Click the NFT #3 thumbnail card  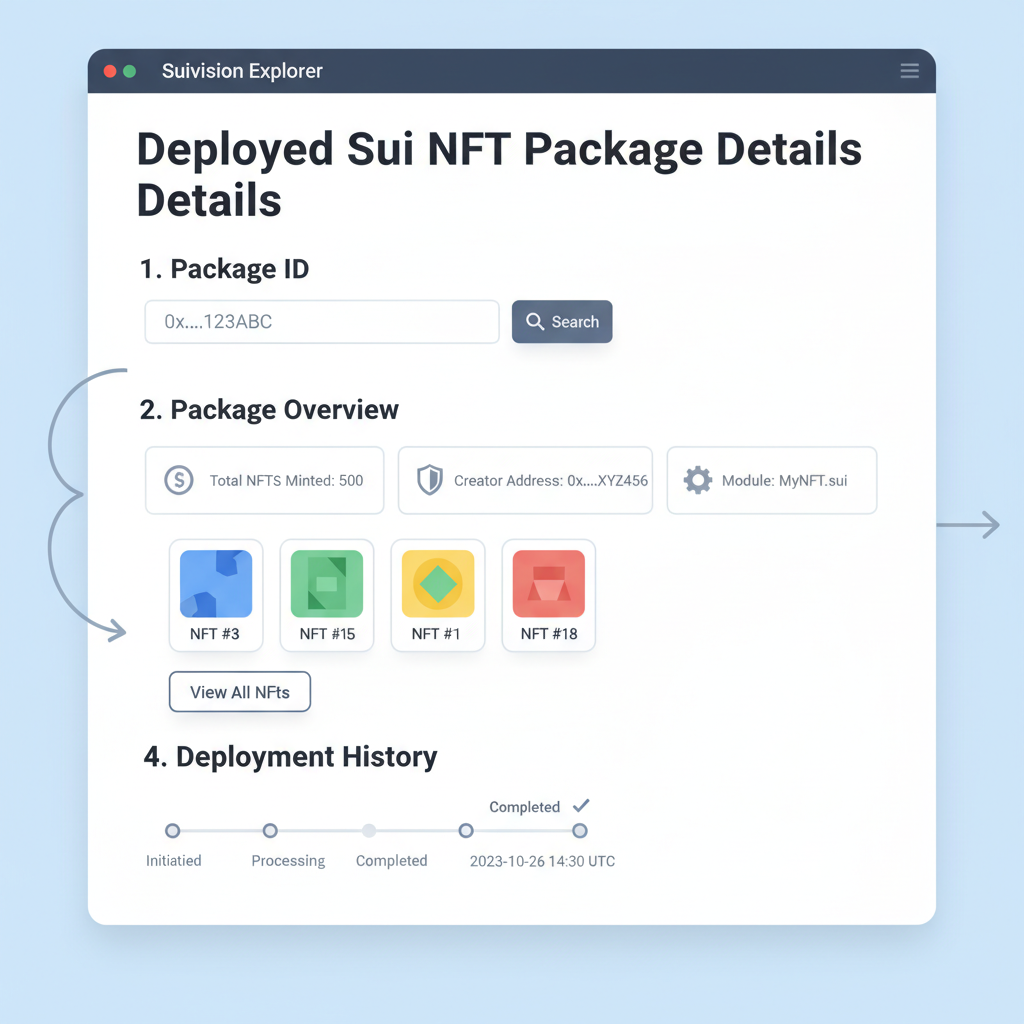[x=215, y=595]
